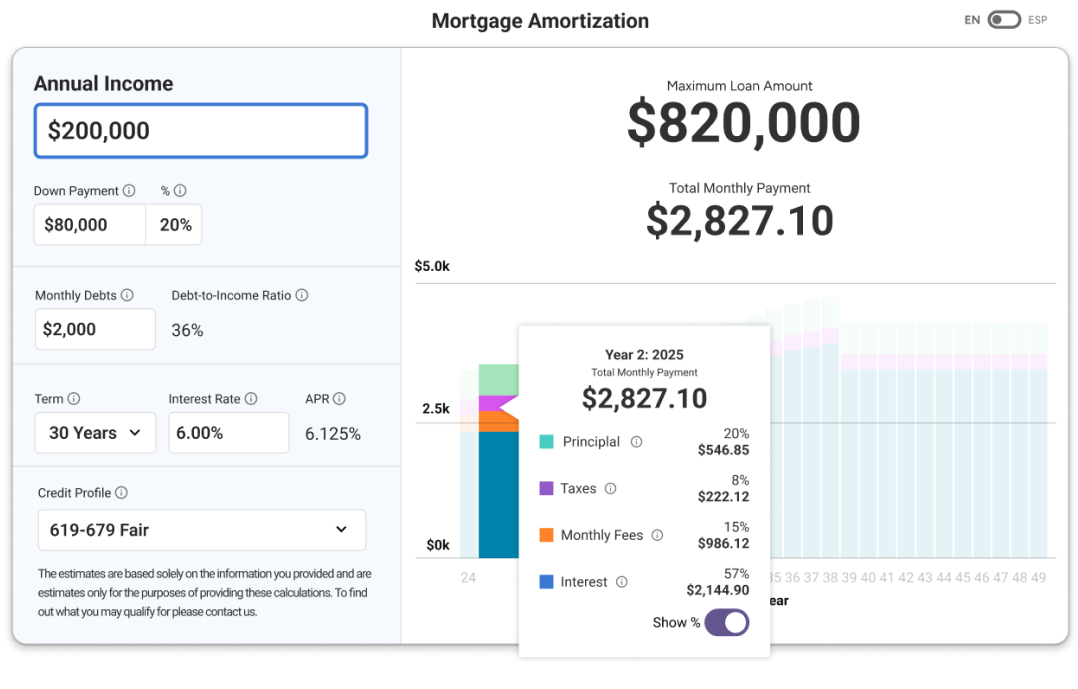Switch language with the EN/ESP toggle

[x=1003, y=20]
